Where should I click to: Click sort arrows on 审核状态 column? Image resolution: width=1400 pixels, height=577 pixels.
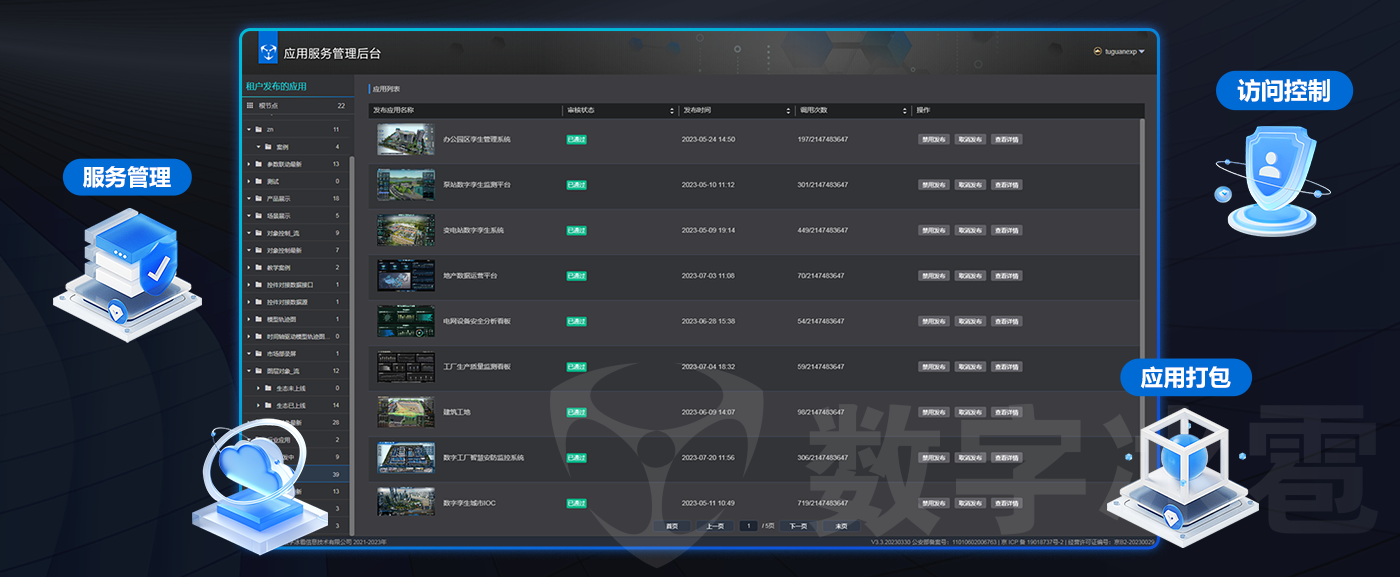672,110
